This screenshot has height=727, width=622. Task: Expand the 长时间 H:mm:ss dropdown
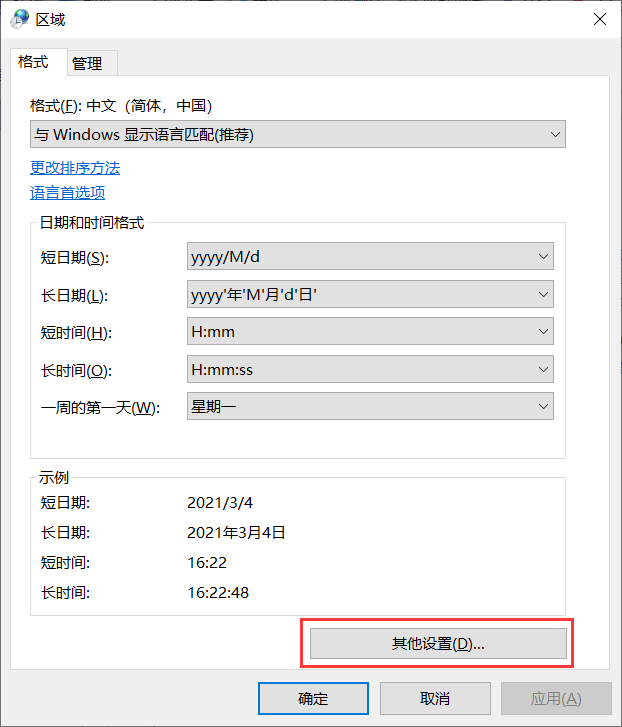[370, 370]
